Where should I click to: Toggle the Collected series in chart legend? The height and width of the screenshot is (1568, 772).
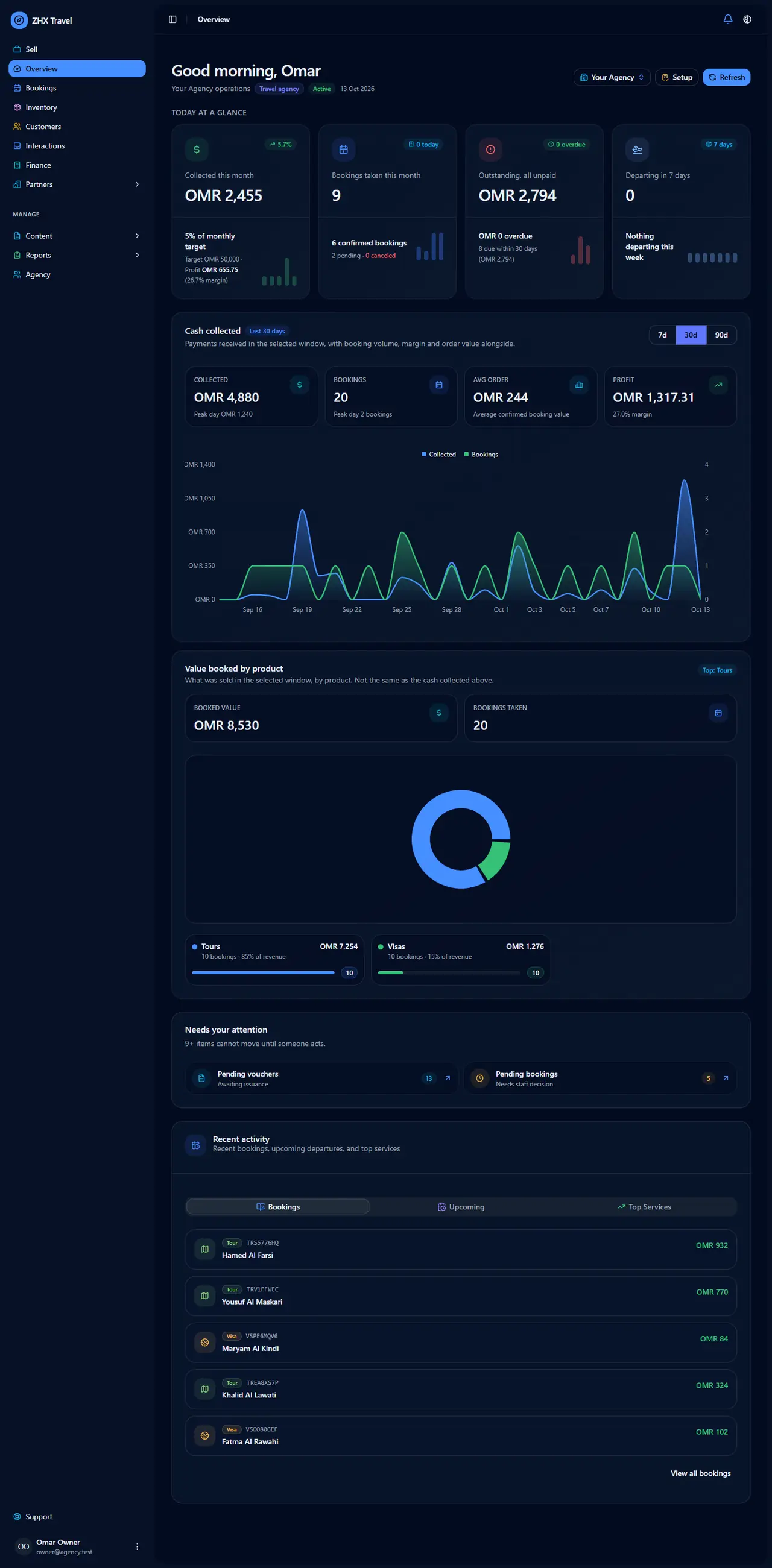click(438, 454)
